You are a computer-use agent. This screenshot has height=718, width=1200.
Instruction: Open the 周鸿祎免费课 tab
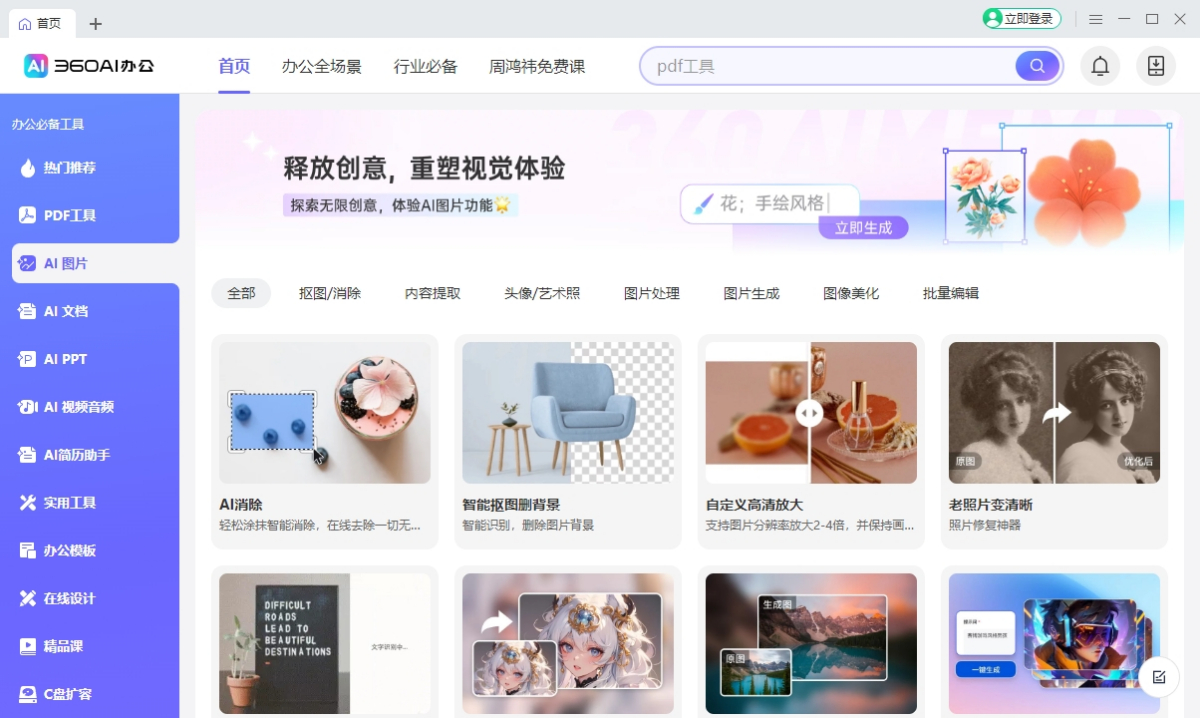tap(537, 66)
